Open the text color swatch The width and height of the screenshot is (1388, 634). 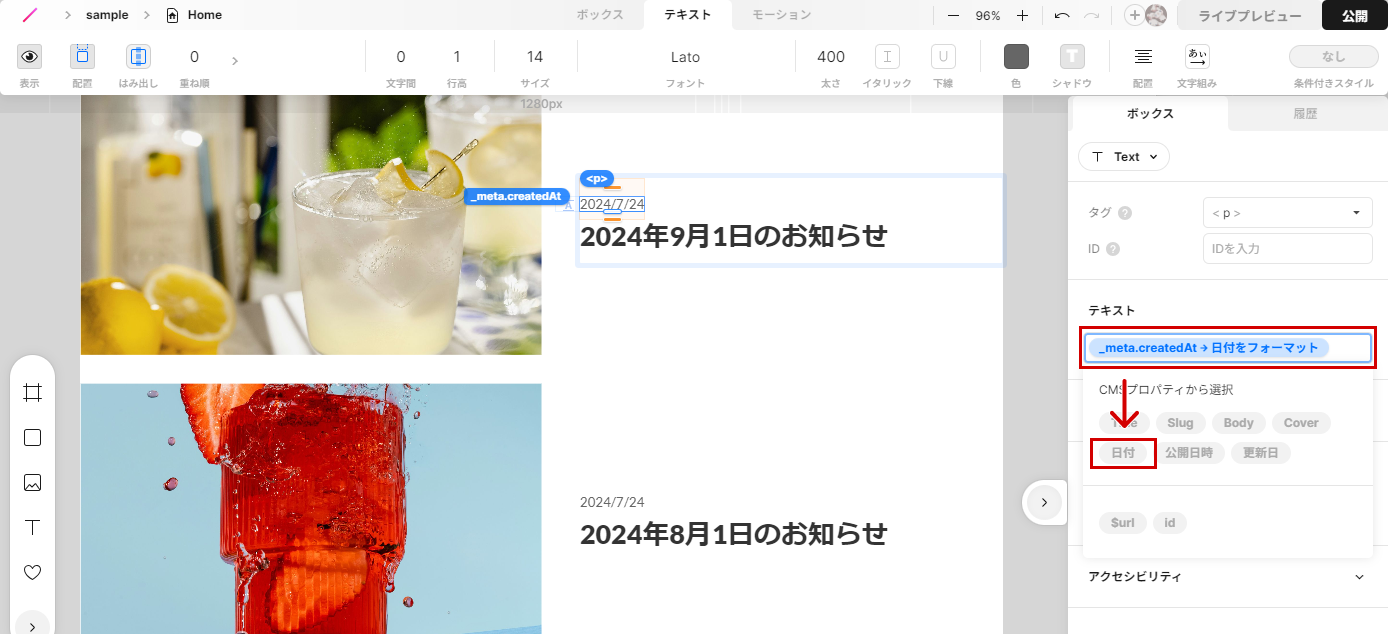(1016, 57)
